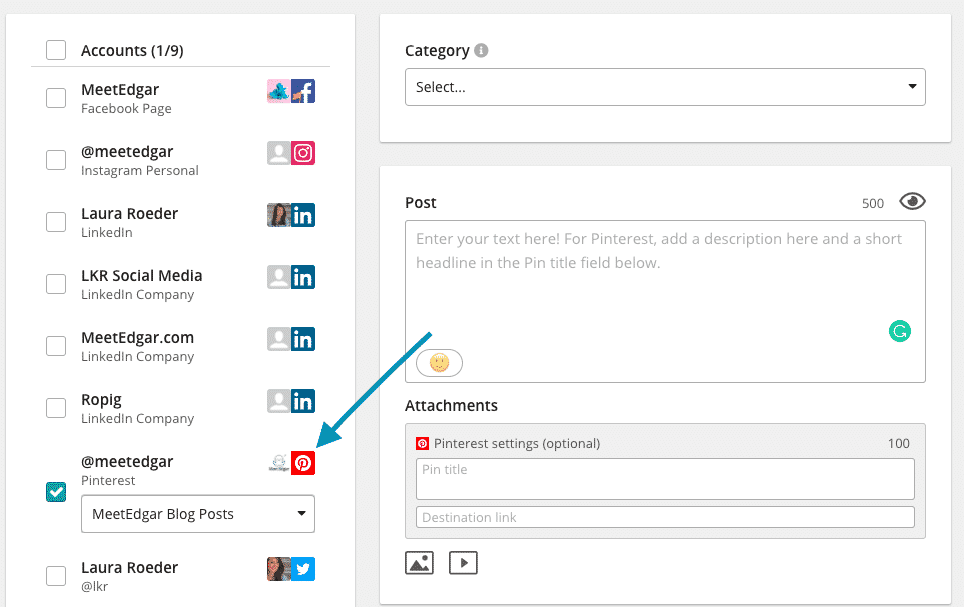Click the Category info icon
The image size is (964, 607).
pyautogui.click(x=481, y=50)
